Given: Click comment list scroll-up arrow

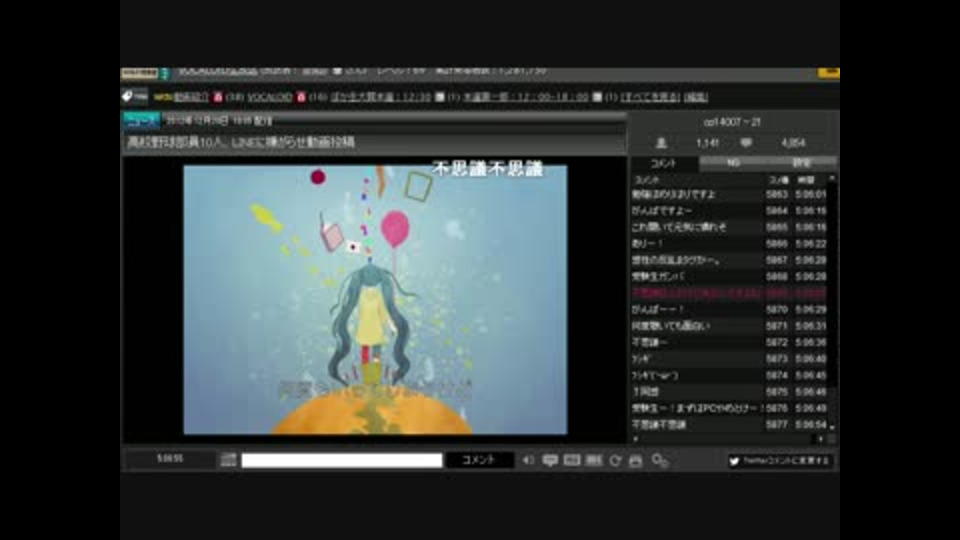Looking at the screenshot, I should pyautogui.click(x=831, y=178).
